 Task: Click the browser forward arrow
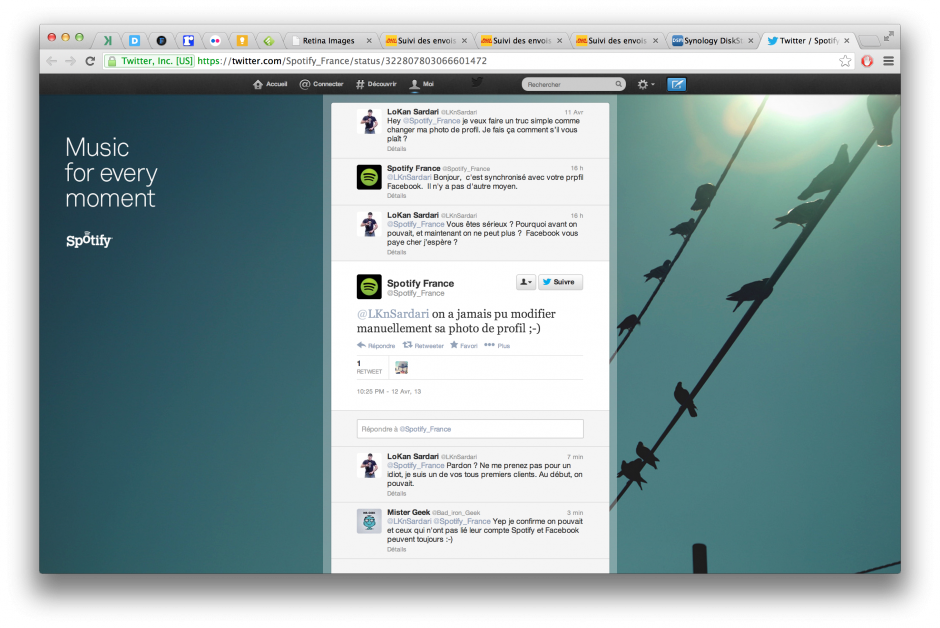point(71,61)
